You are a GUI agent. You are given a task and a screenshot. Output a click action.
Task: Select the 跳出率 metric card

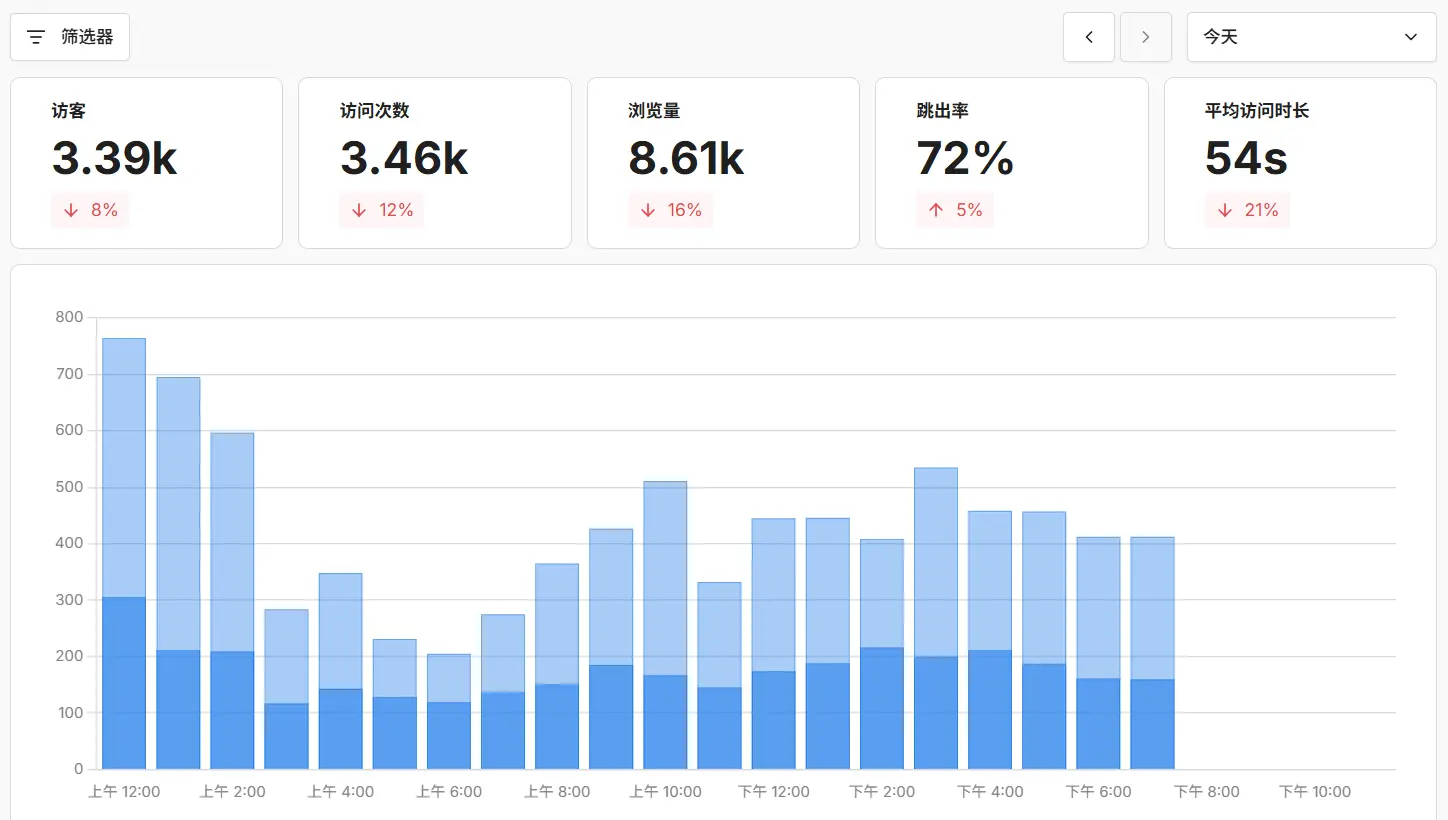[1012, 163]
